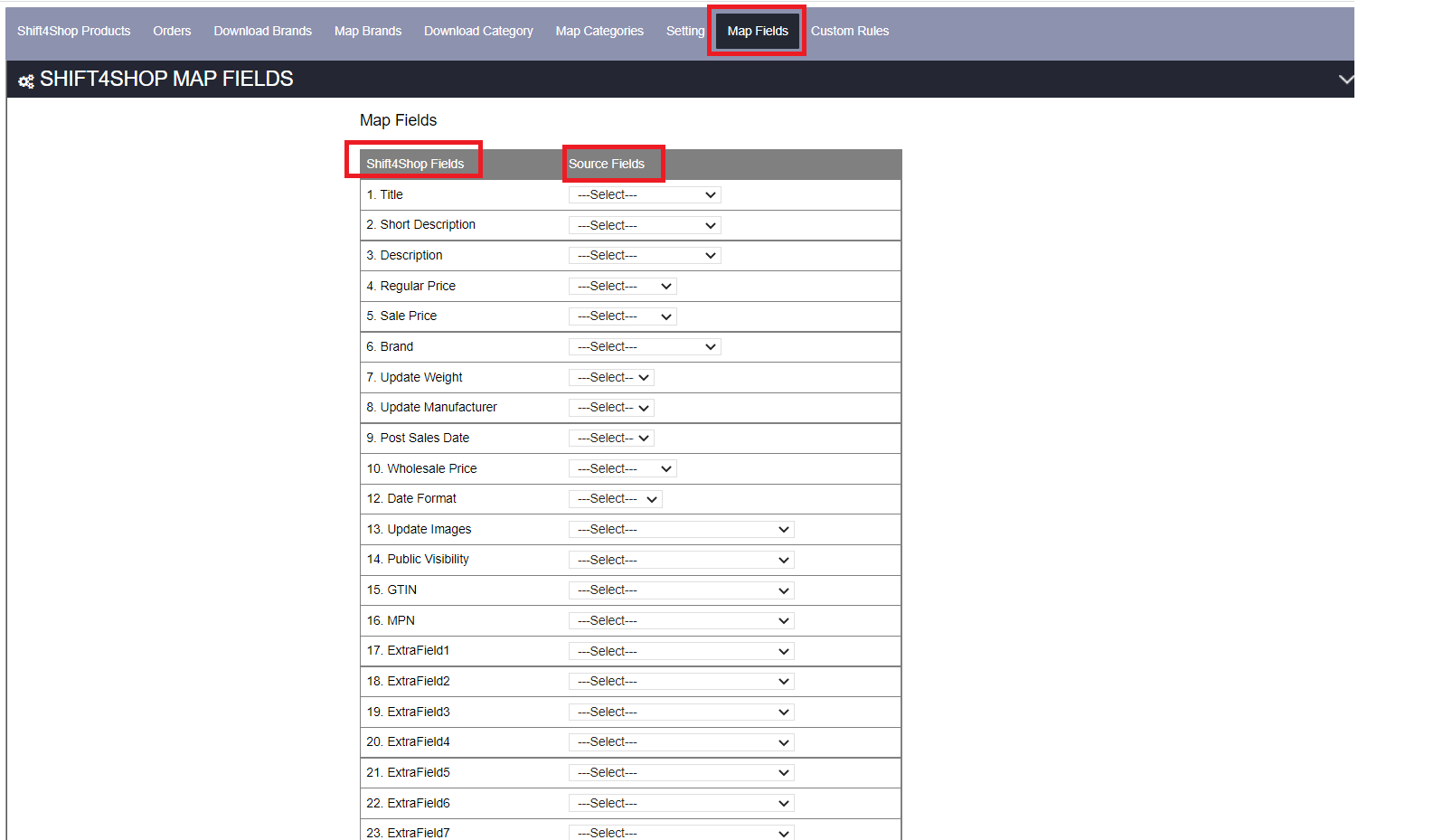Open the Short Description source dropdown
The image size is (1443, 840).
[x=645, y=225]
